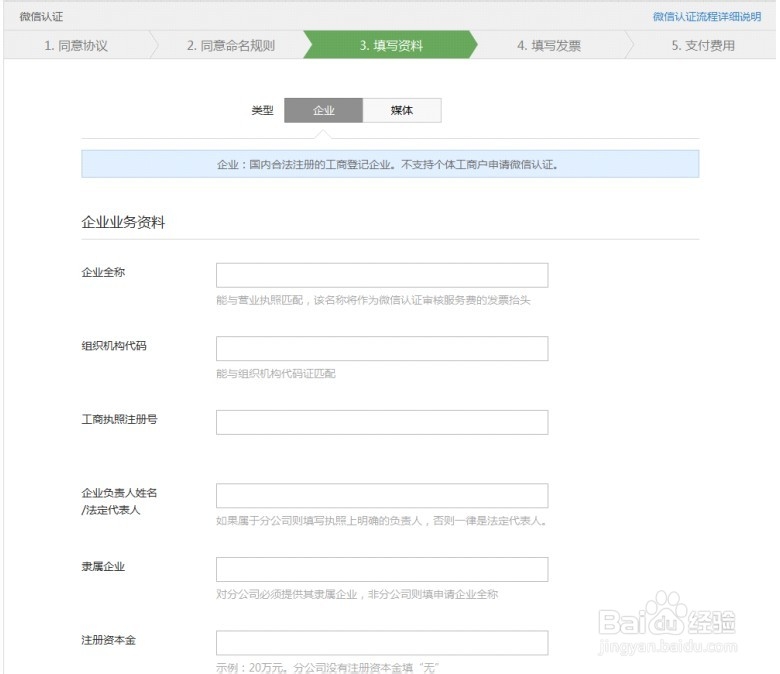Focus the 企业全称 input field

click(x=382, y=275)
